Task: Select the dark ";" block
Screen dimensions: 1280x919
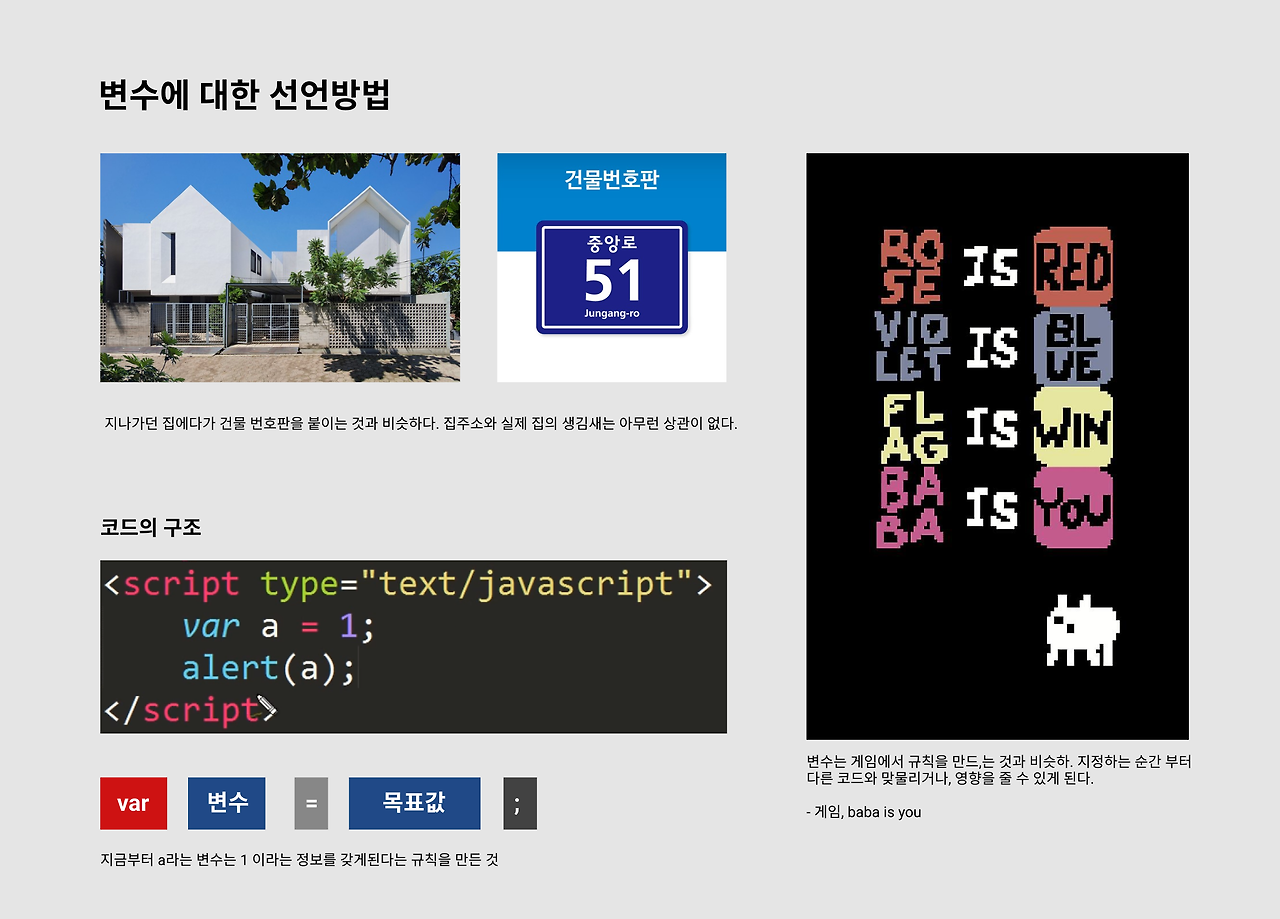Action: pos(520,803)
